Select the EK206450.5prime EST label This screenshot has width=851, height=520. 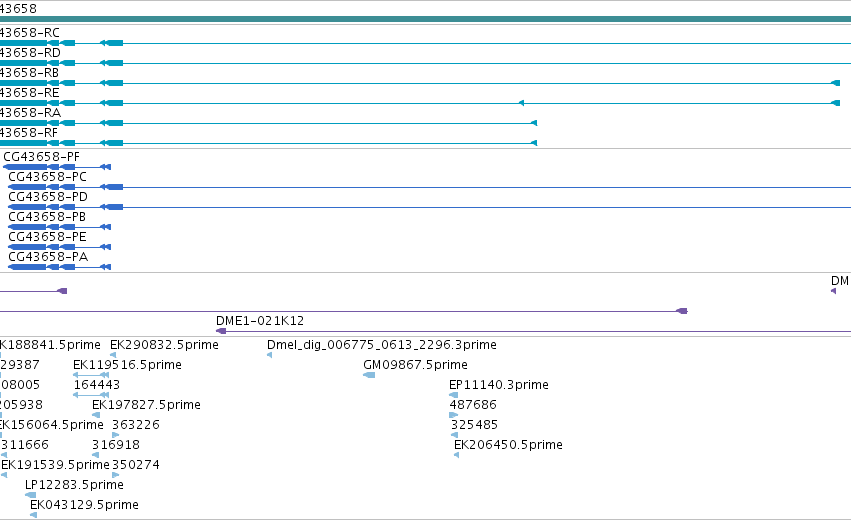(x=509, y=446)
